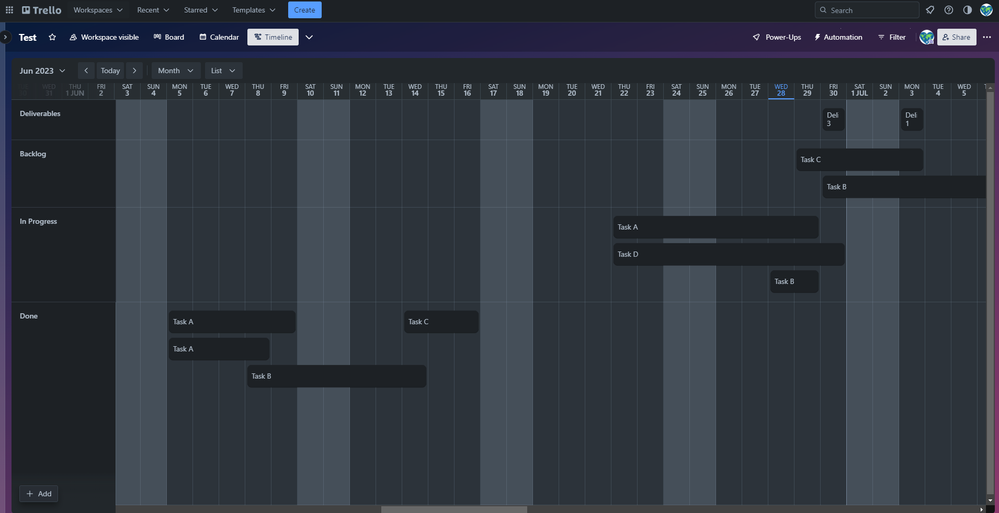
Task: Select the Deliverables list row label
Action: pyautogui.click(x=40, y=113)
